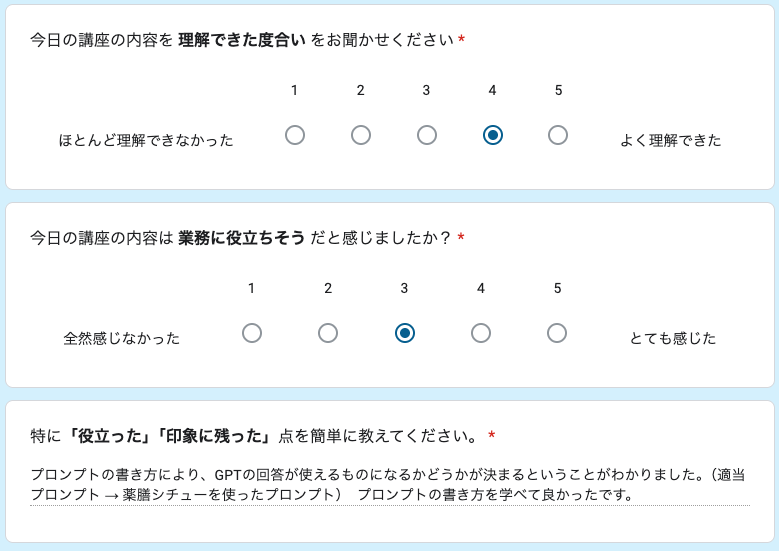
Task: Select rating 3 for understanding level
Action: [426, 135]
